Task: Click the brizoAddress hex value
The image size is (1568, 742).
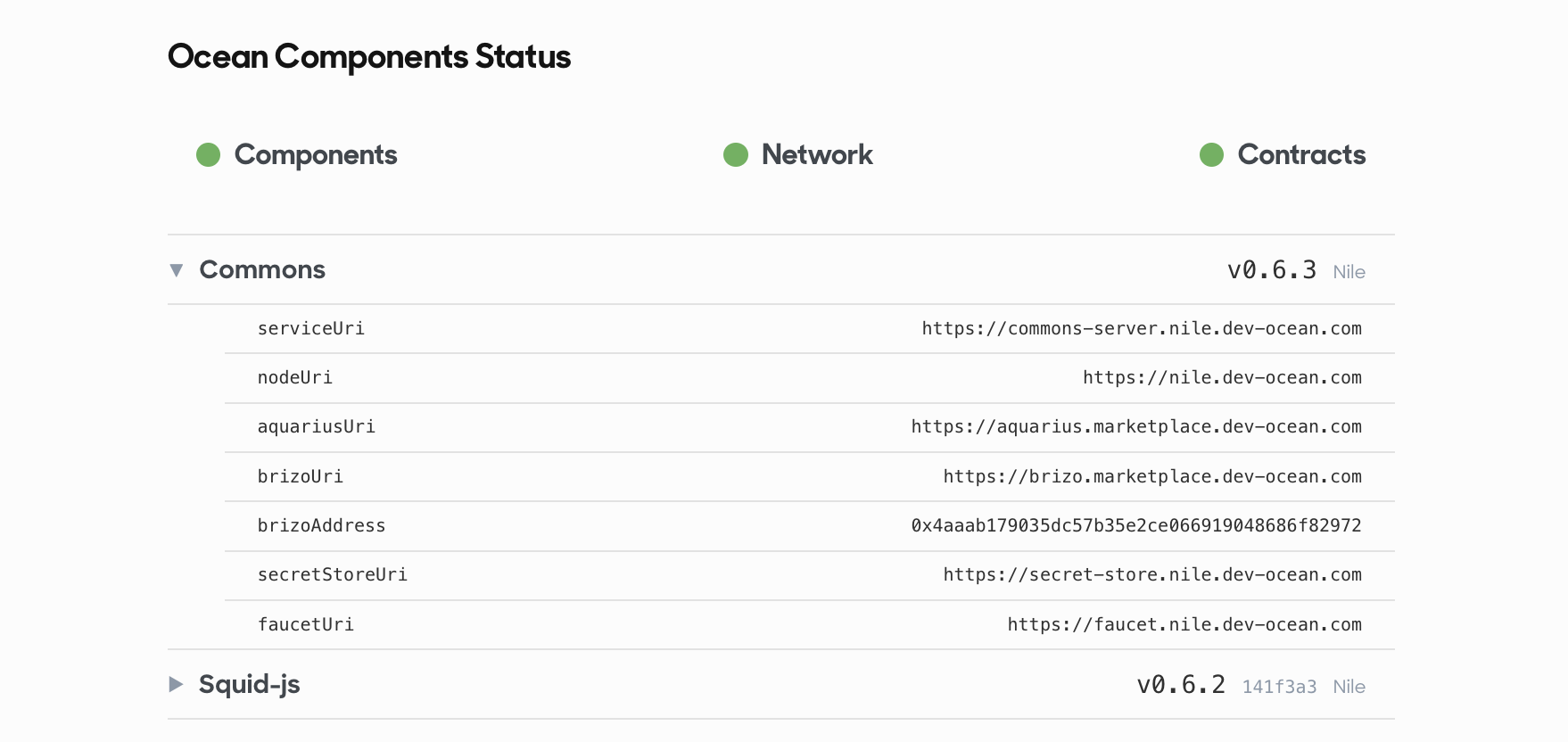Action: 1136,525
